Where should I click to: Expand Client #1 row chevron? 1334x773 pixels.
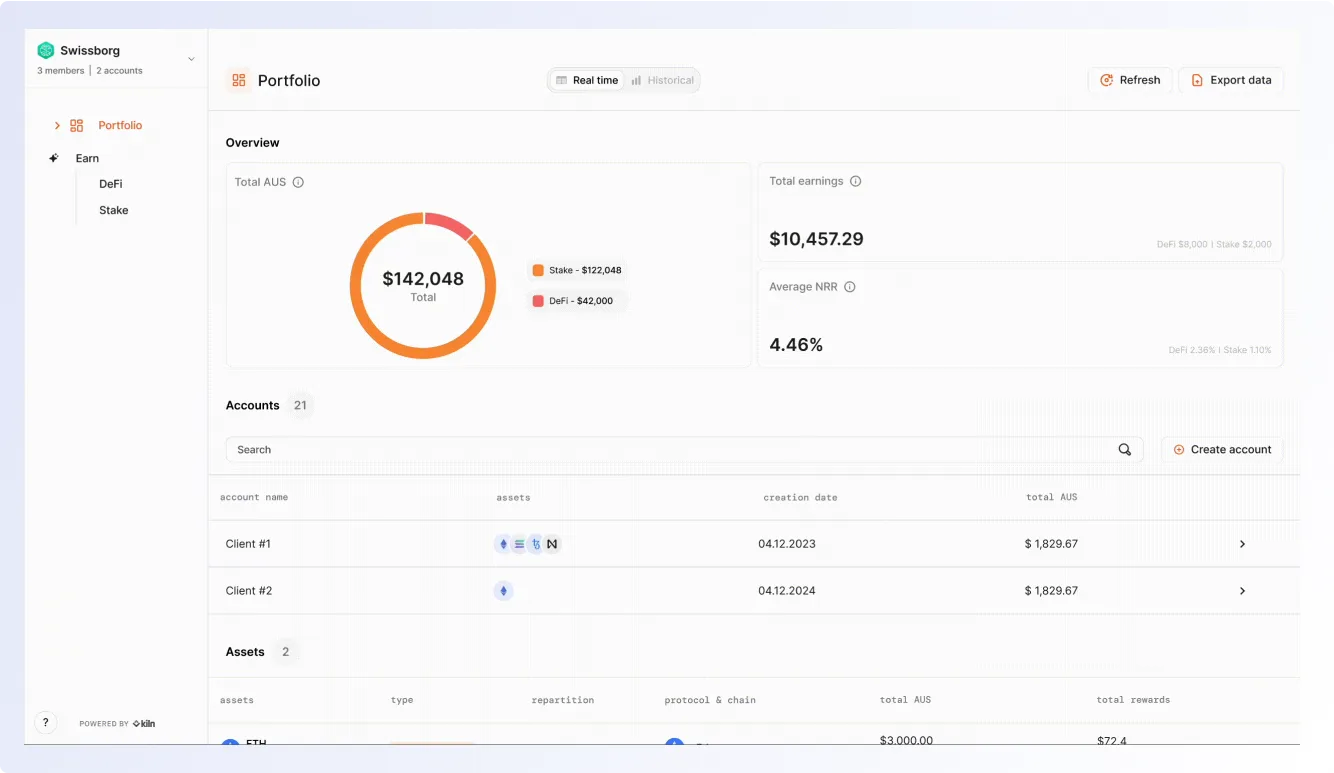[1242, 544]
